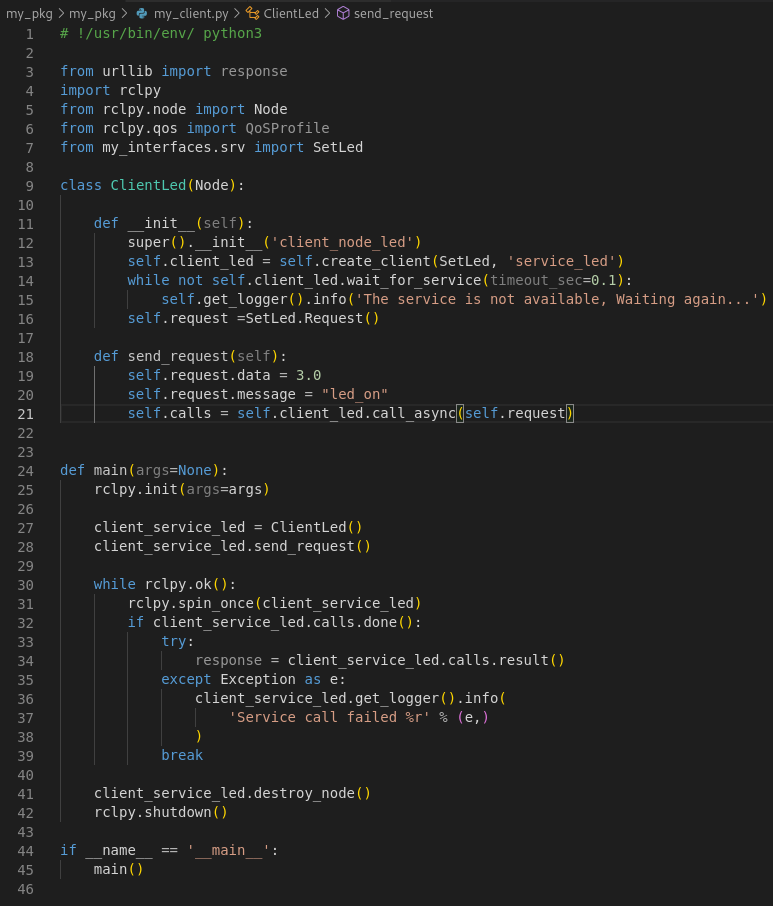Select ClientLed class breadcrumb

click(x=291, y=13)
